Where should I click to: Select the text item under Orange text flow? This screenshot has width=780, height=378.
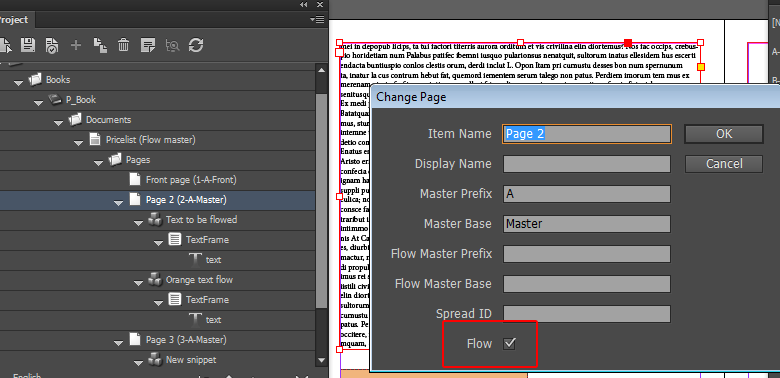pyautogui.click(x=158, y=319)
